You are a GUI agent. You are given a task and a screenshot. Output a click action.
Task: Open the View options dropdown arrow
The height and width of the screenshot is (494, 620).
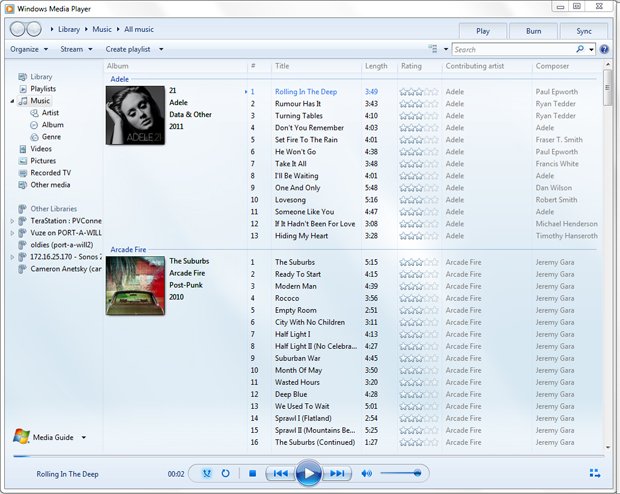coord(446,49)
